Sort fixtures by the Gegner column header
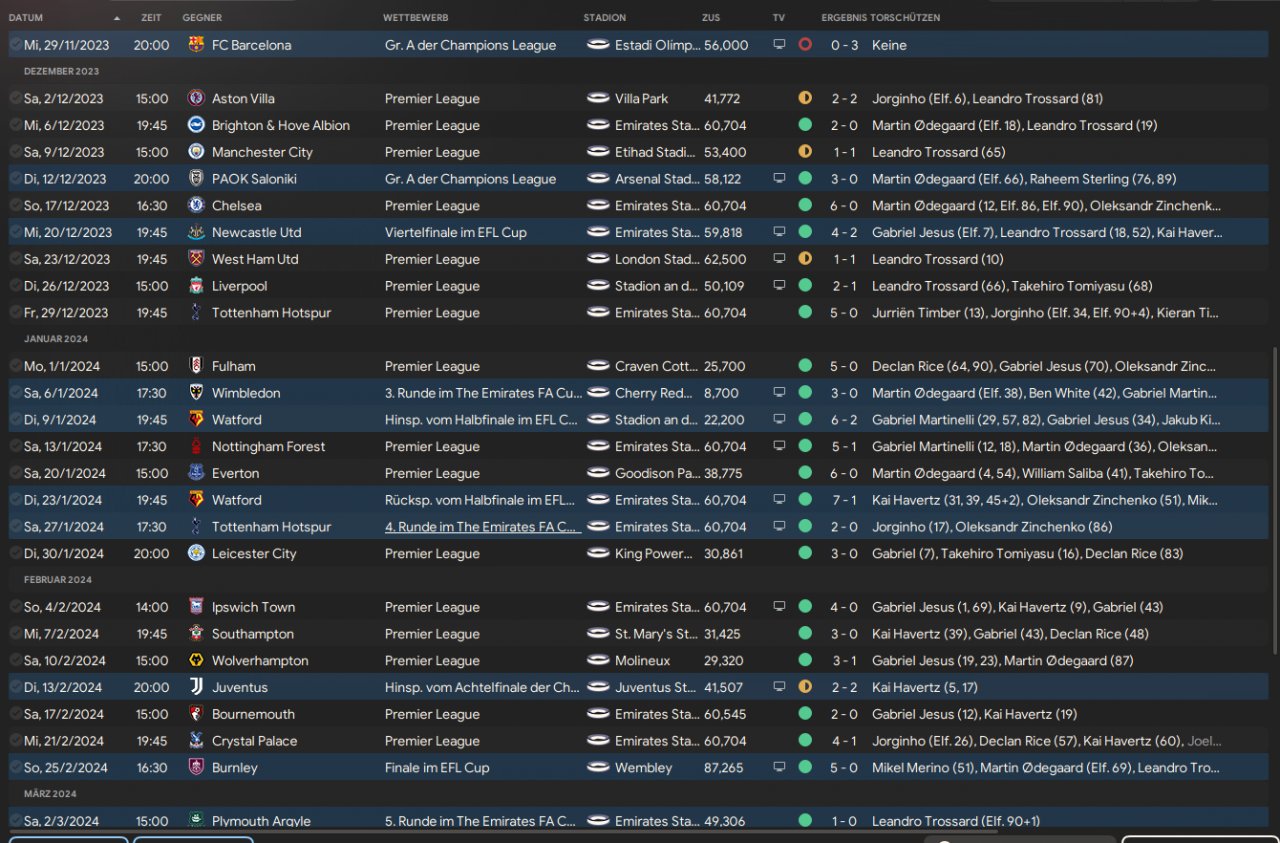The width and height of the screenshot is (1280, 843). tap(202, 18)
